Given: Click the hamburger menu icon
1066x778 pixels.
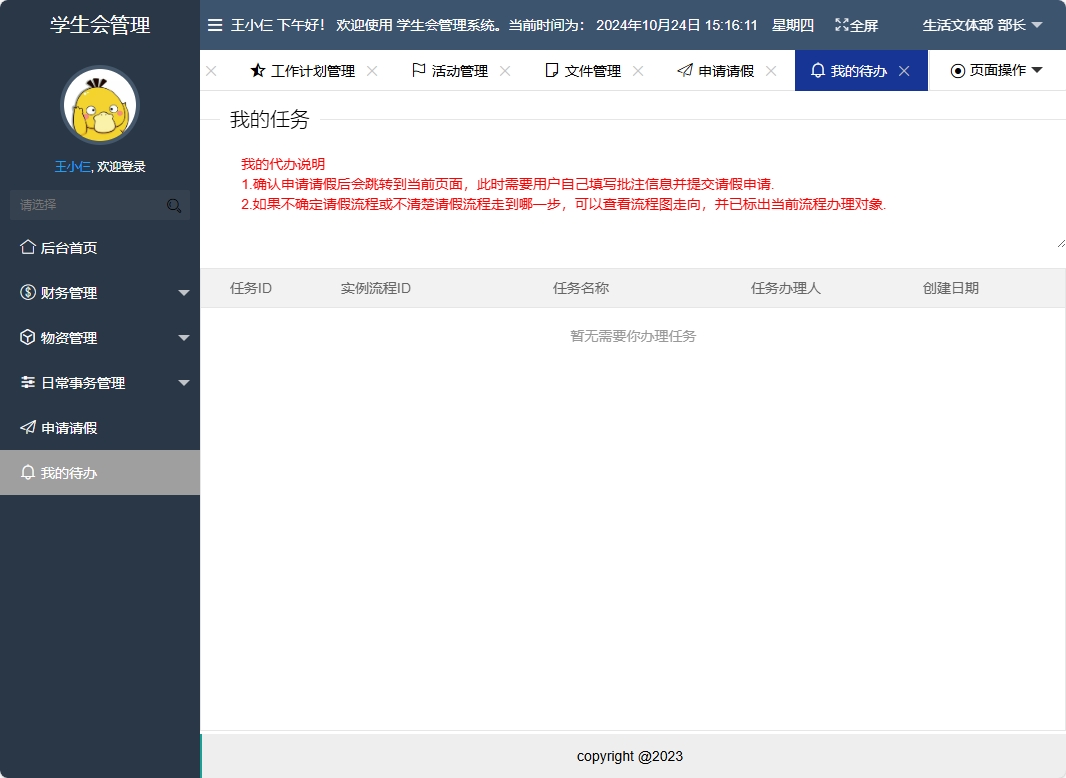Looking at the screenshot, I should (215, 25).
